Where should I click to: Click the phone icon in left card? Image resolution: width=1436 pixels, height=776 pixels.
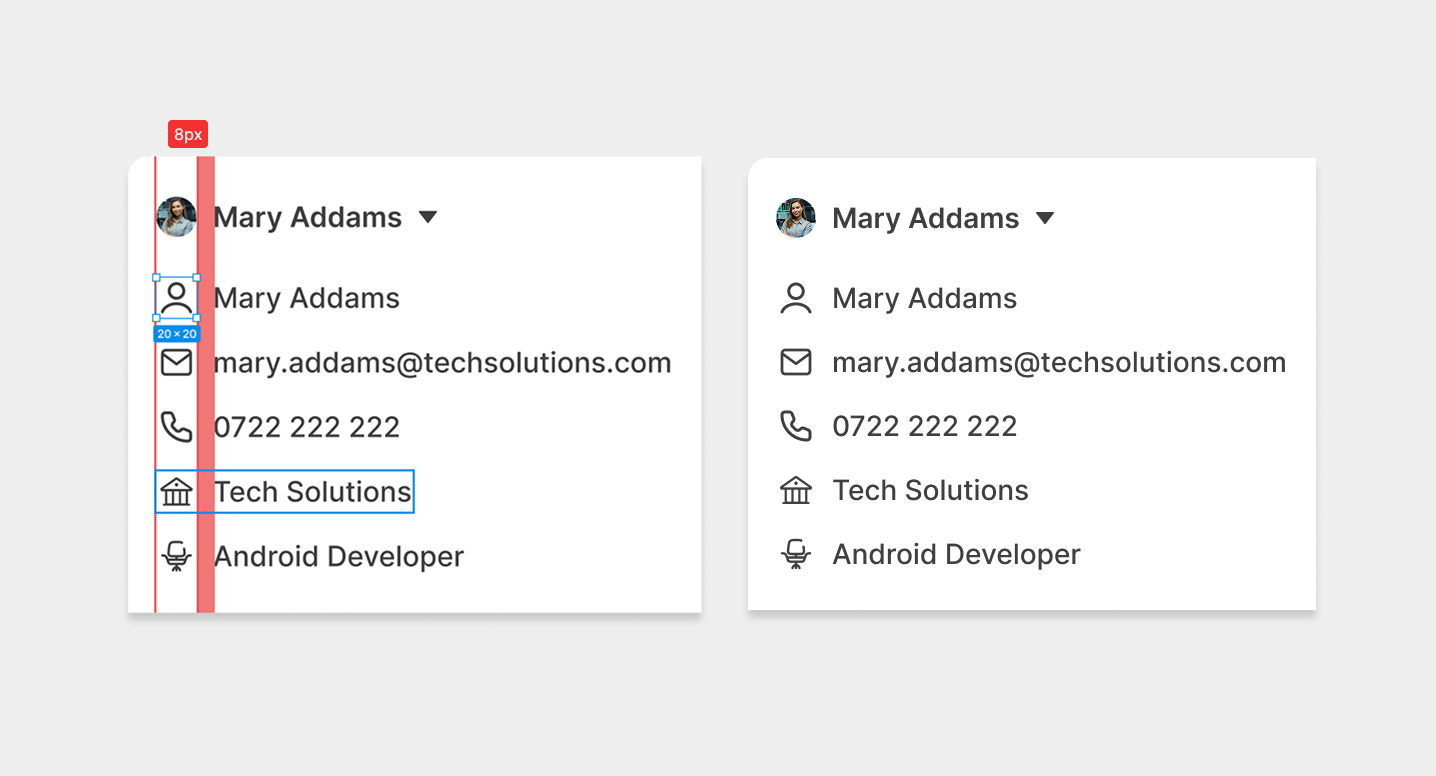coord(176,427)
